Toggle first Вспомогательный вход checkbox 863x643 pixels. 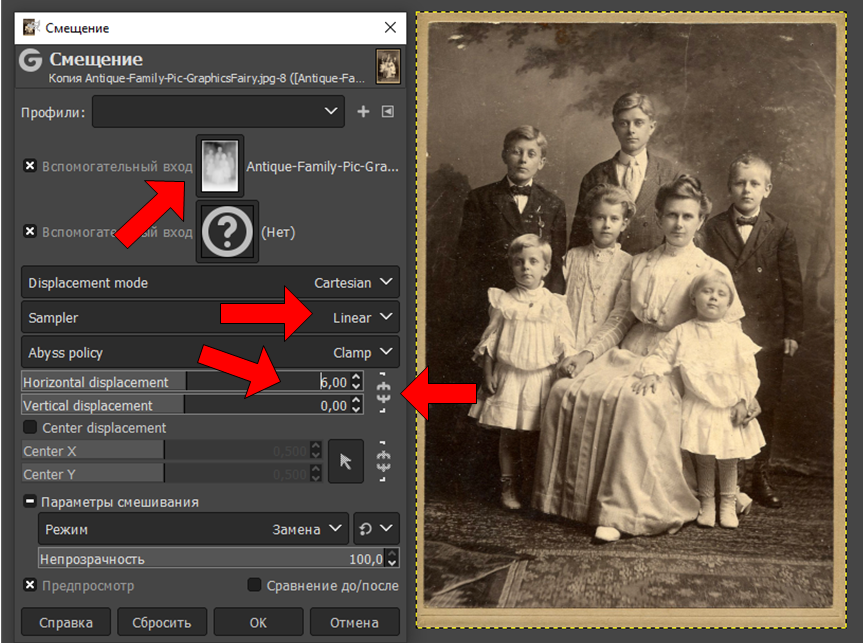pyautogui.click(x=30, y=166)
